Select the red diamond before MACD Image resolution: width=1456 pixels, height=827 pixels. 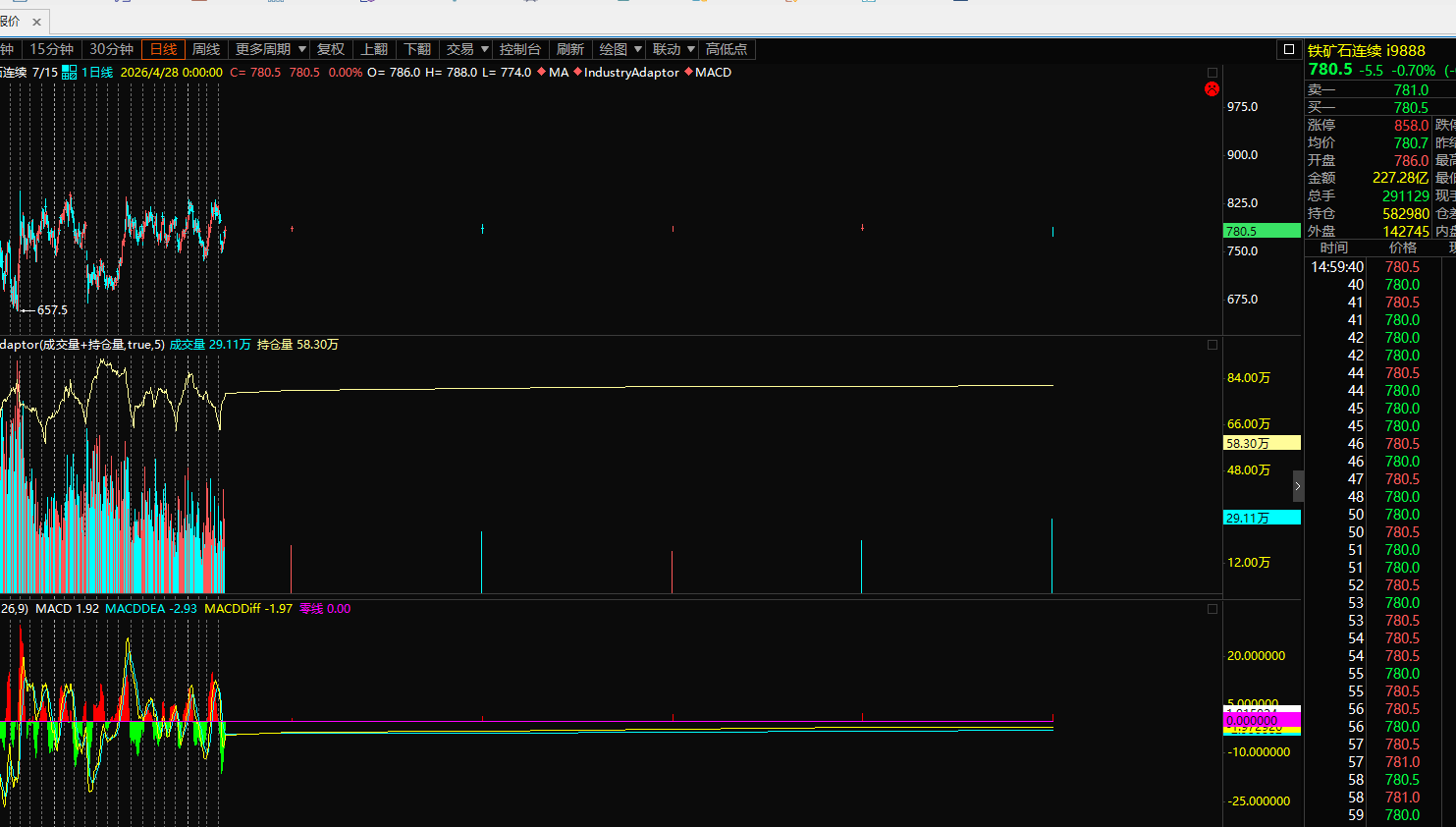tap(688, 72)
